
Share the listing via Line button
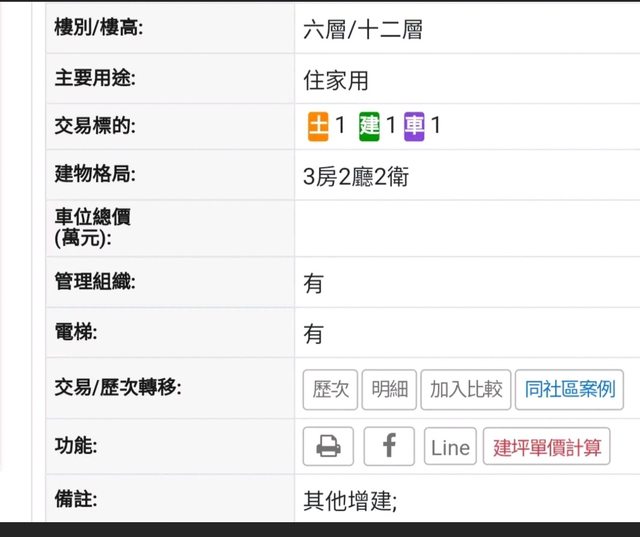[450, 447]
